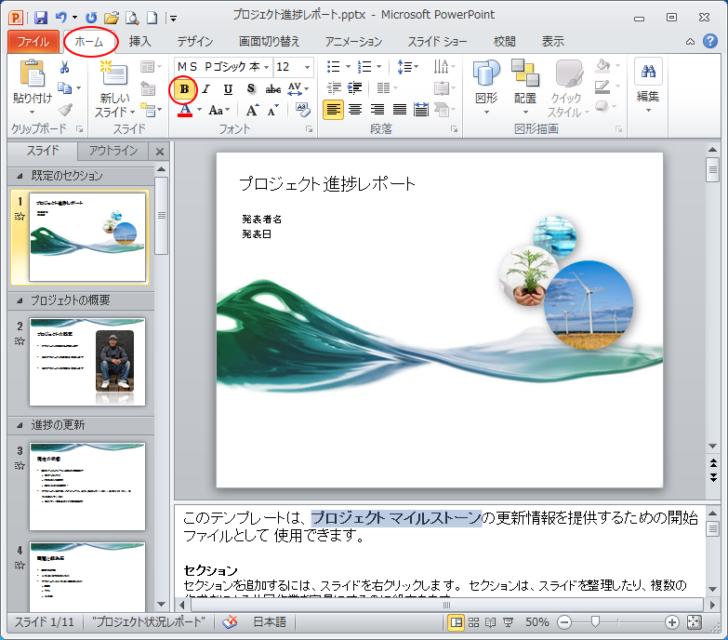Screen dimensions: 728x640
Task: Toggle Underline formatting
Action: [228, 89]
